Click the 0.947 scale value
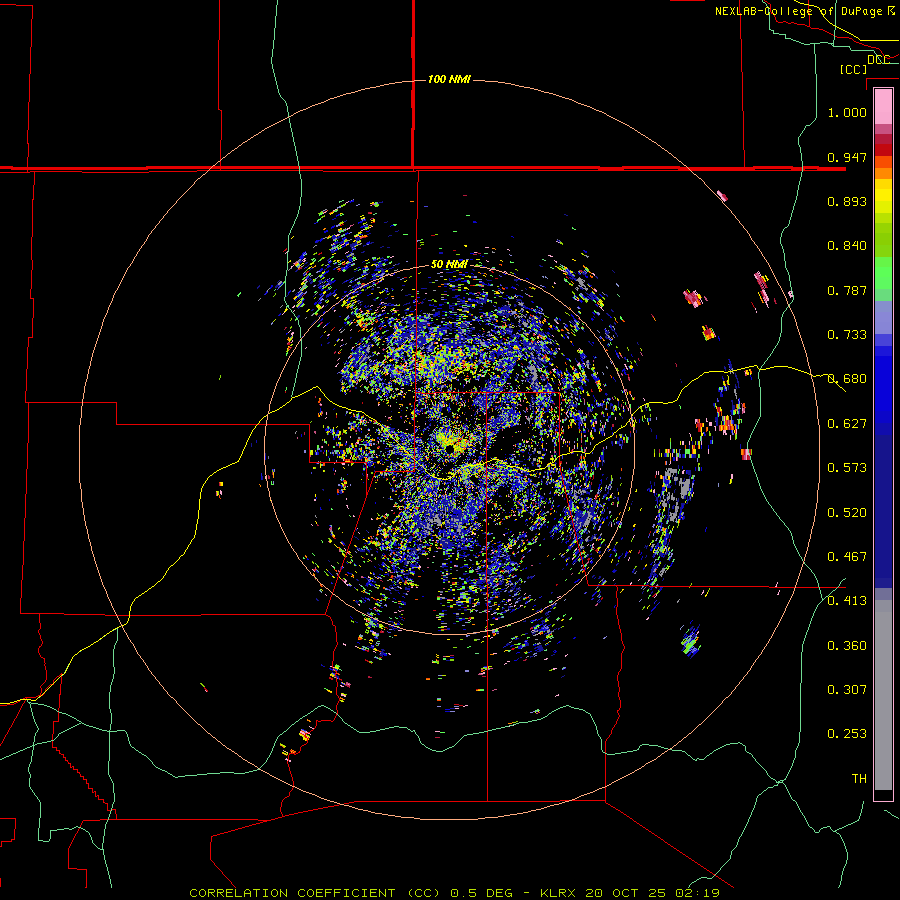 (847, 157)
